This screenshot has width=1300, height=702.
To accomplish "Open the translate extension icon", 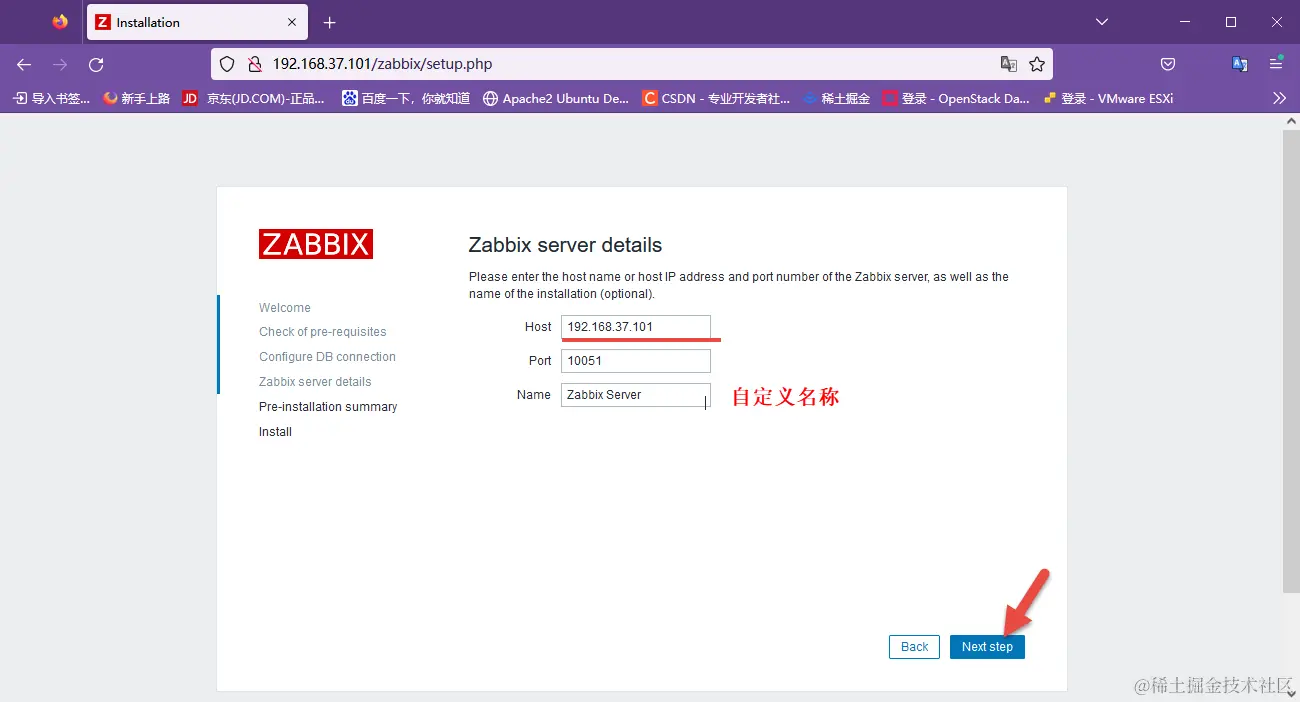I will [x=1240, y=63].
